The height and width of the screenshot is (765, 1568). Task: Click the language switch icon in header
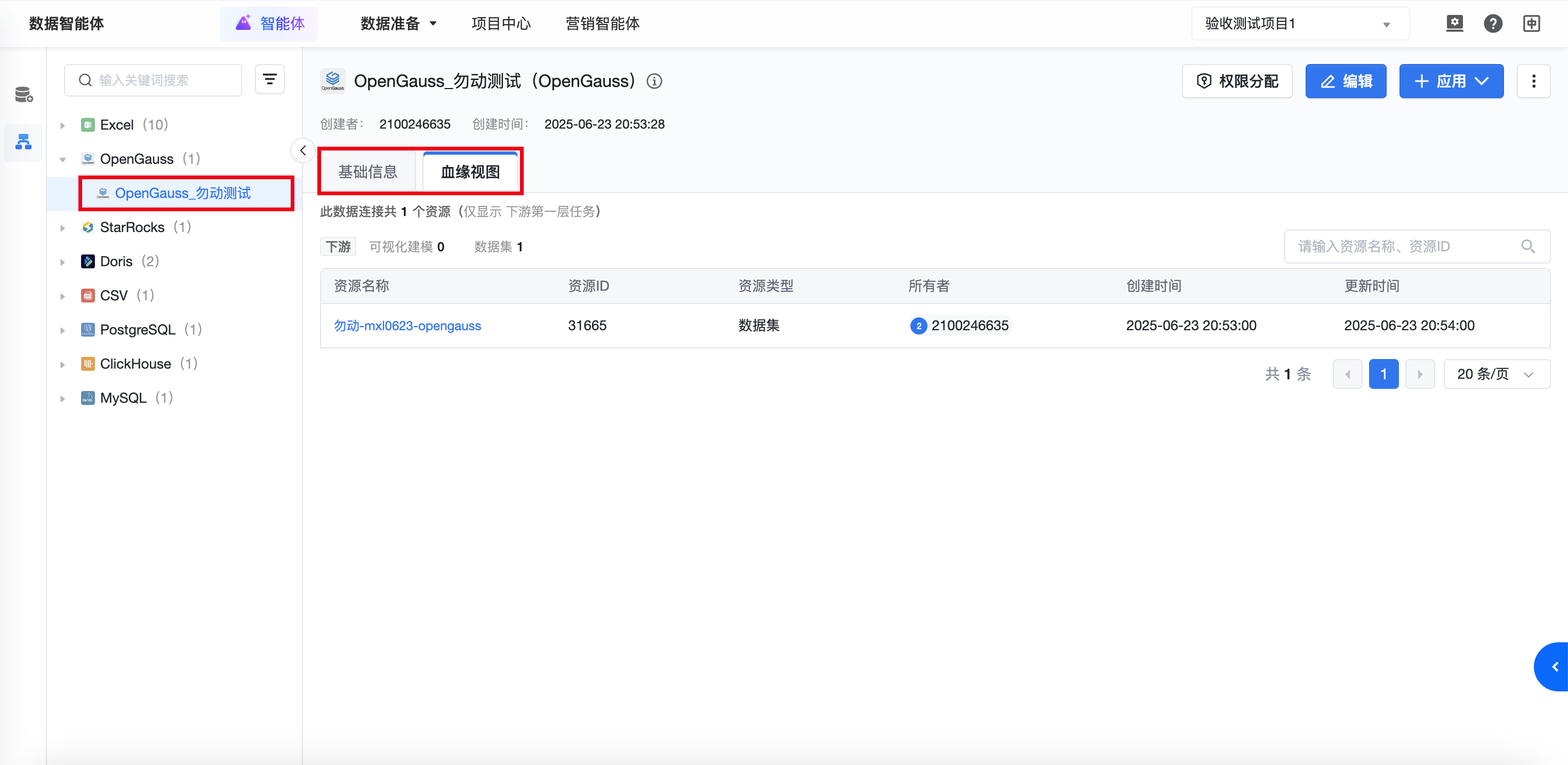[x=1531, y=24]
